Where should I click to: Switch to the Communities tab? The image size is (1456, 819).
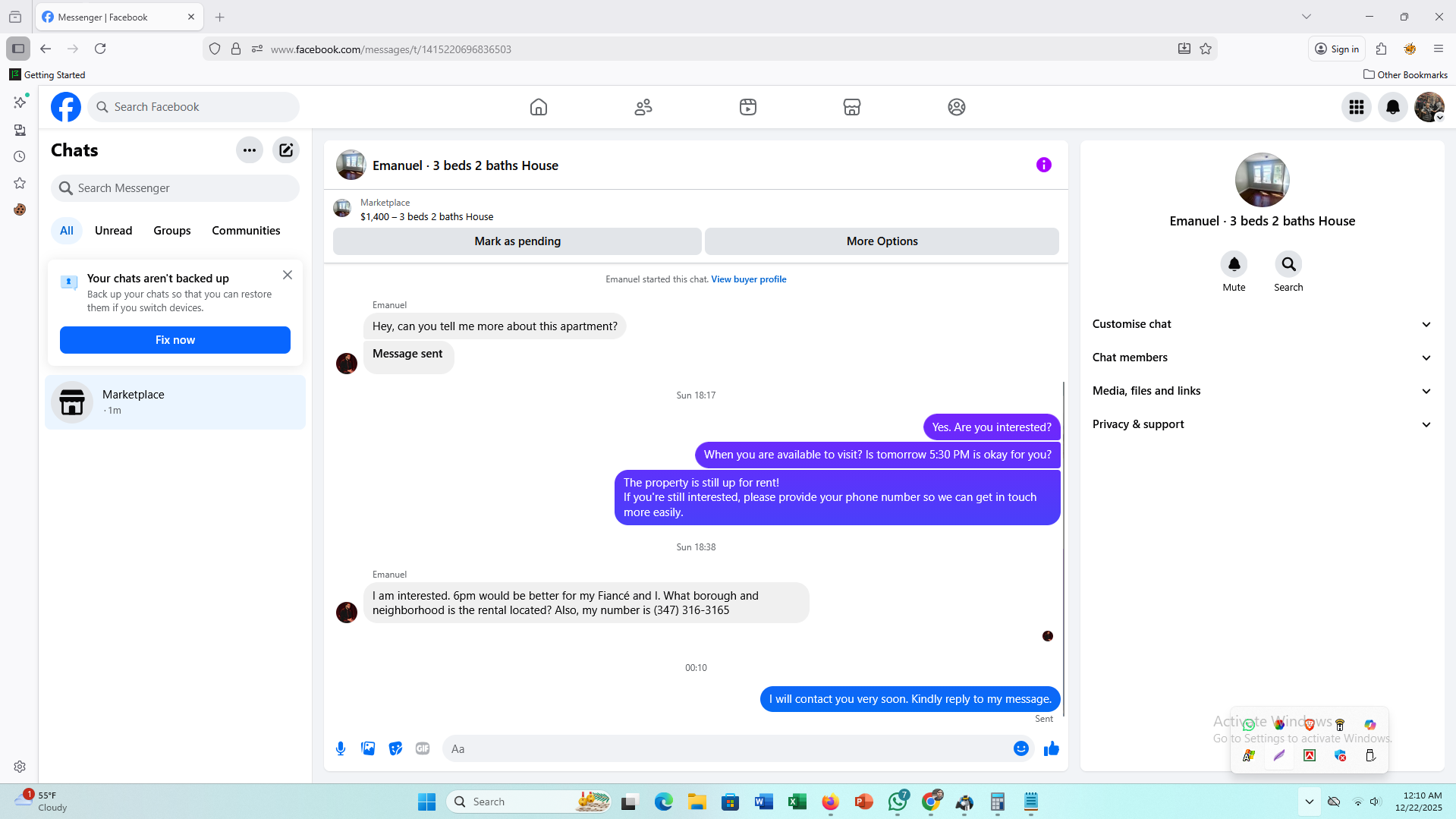(x=246, y=231)
